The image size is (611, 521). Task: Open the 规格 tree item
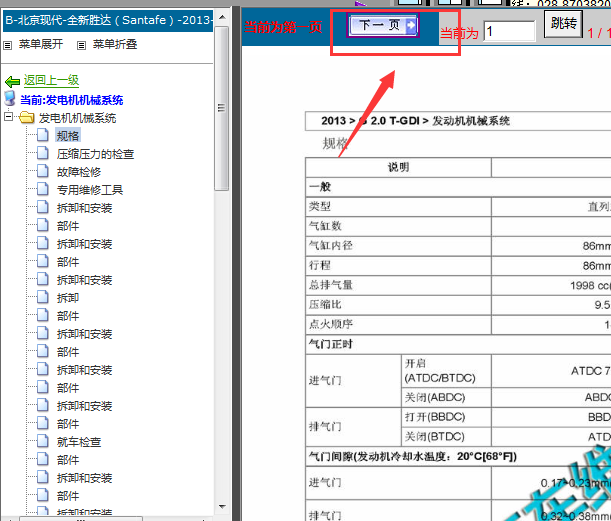[x=68, y=136]
